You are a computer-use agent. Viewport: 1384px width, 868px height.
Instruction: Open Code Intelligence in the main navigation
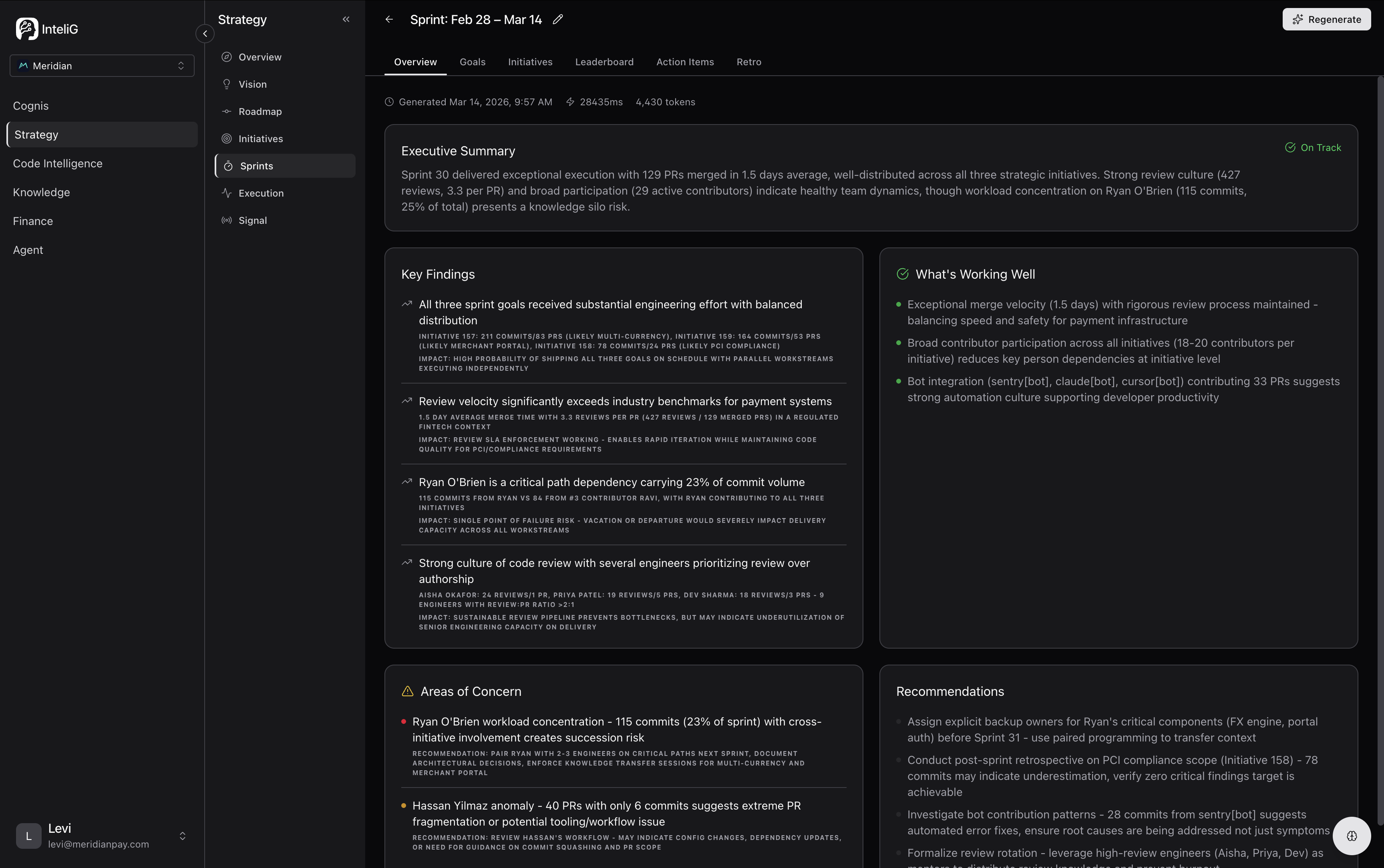point(58,164)
